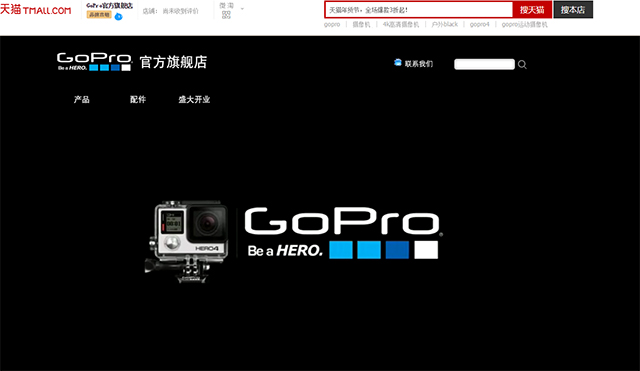Click the Tmall.com logo
640x371 pixels.
pos(36,10)
